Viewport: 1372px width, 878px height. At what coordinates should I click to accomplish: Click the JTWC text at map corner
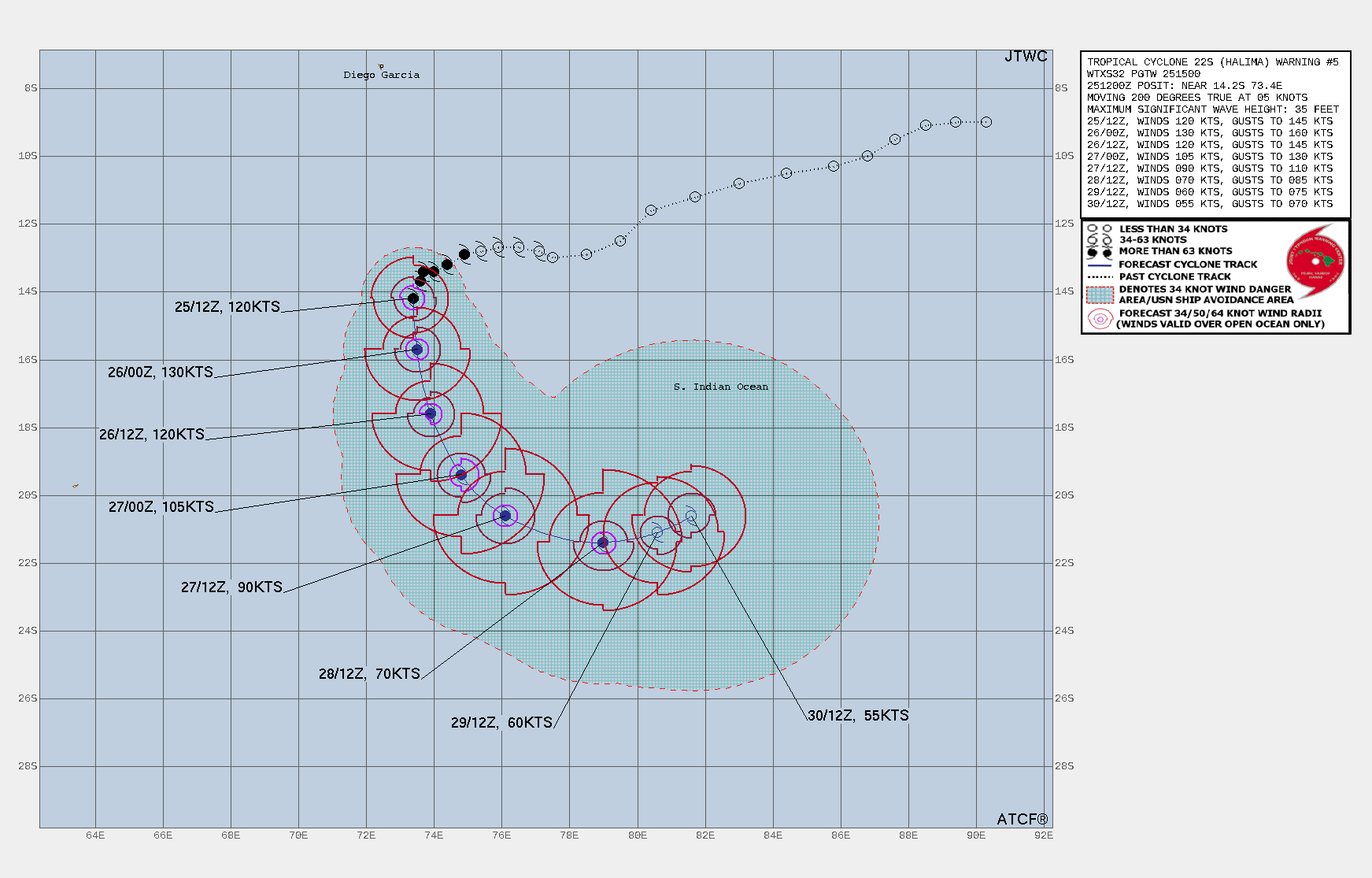1026,57
